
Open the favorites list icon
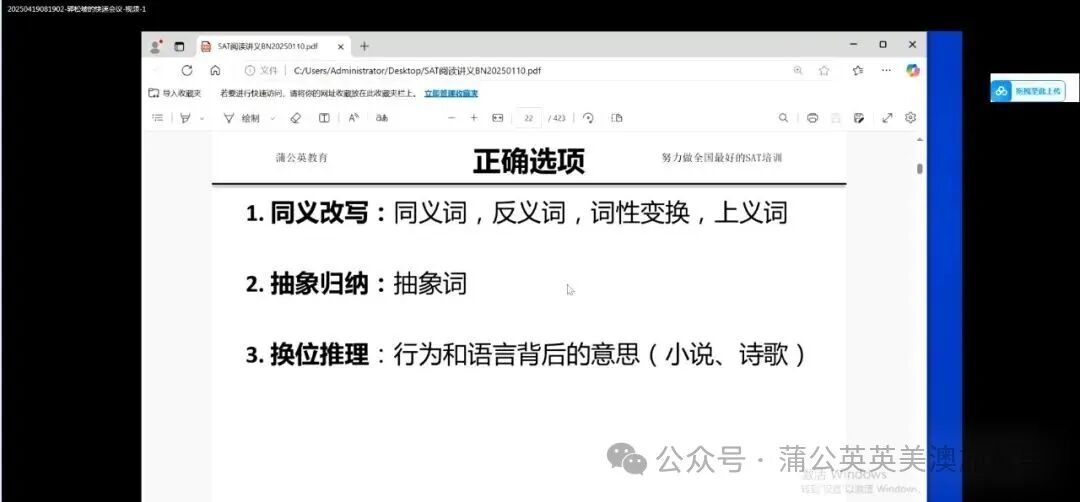coord(858,70)
